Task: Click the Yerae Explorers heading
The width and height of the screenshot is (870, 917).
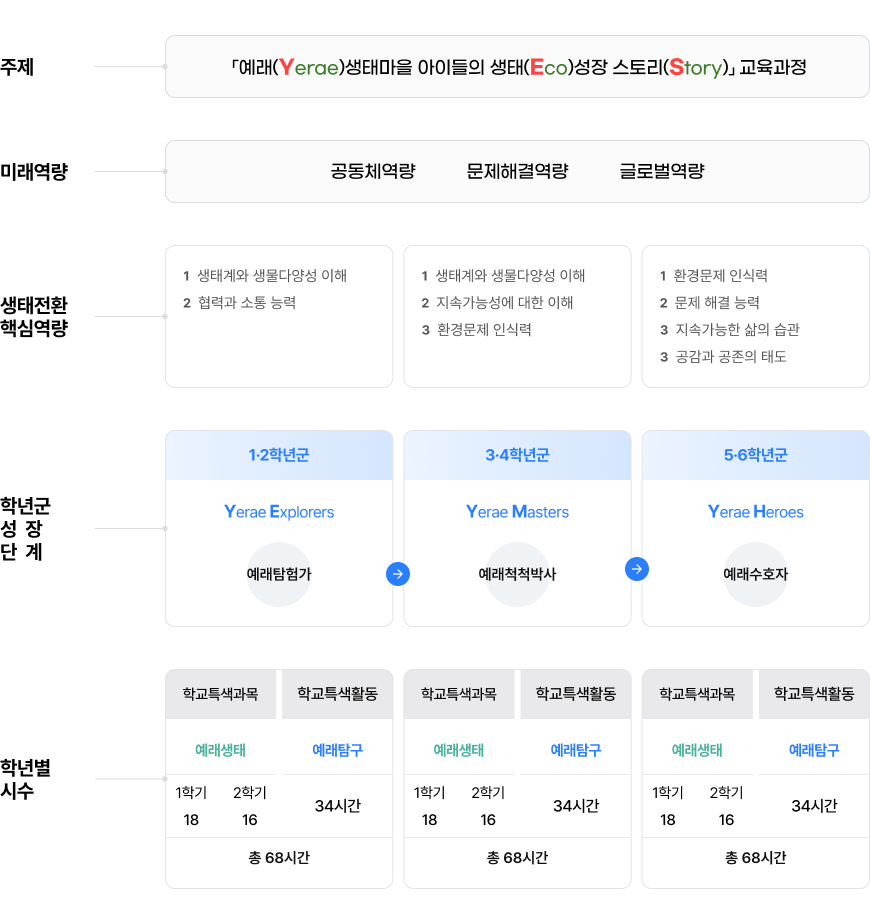Action: click(279, 512)
